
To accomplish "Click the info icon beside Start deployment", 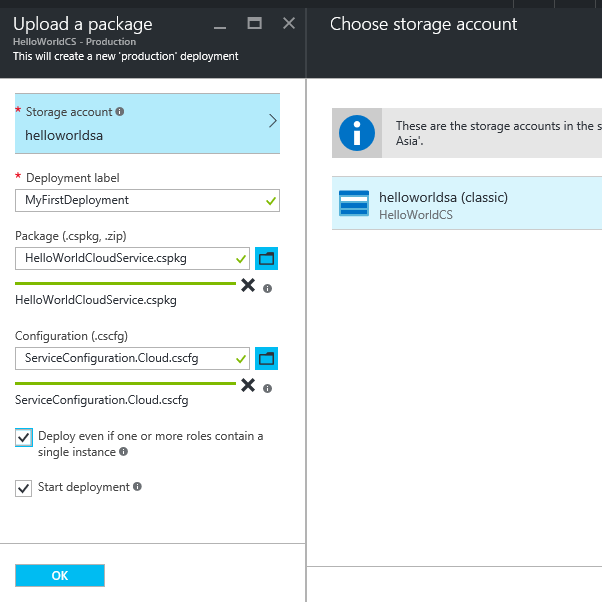I will coord(137,487).
